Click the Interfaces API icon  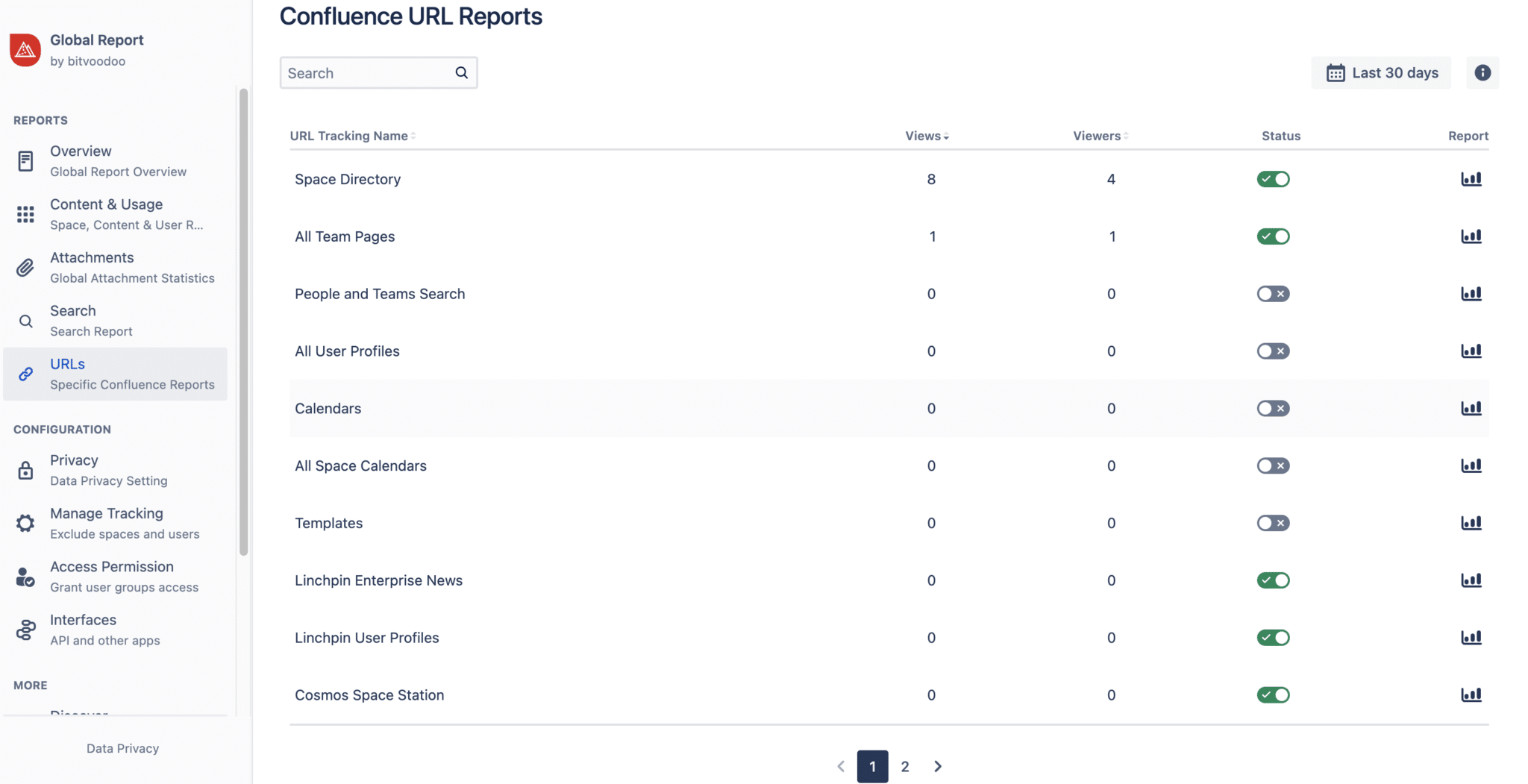coord(25,629)
